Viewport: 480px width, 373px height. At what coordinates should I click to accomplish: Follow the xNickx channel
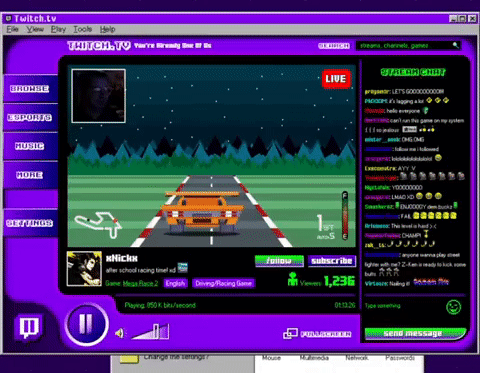(279, 261)
